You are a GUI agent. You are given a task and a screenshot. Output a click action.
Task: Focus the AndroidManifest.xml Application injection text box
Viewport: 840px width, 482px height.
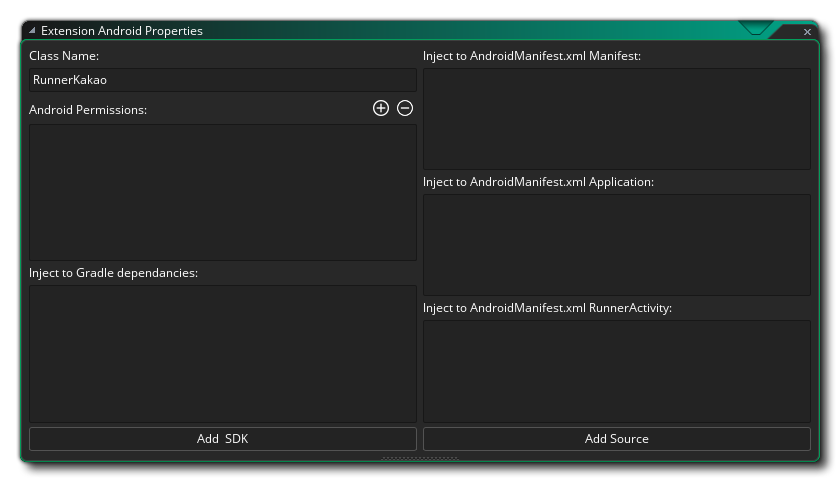(616, 245)
